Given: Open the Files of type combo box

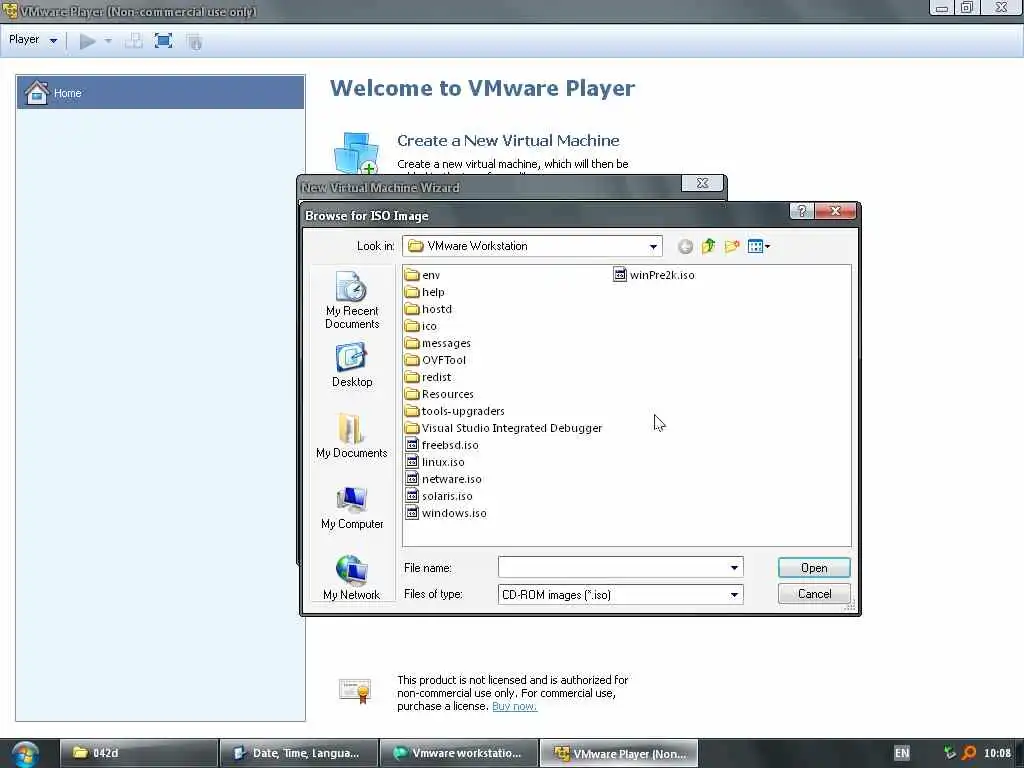Looking at the screenshot, I should click(x=620, y=594).
